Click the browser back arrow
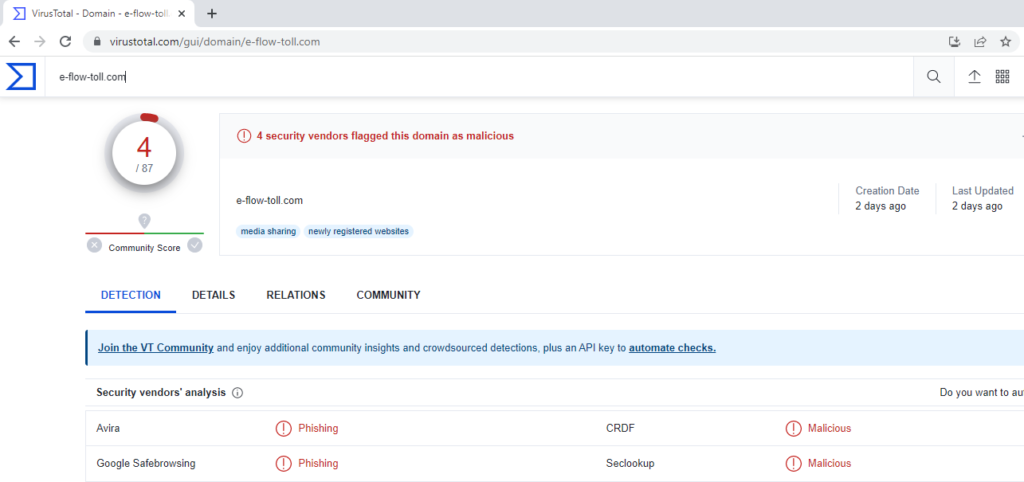 click(14, 42)
